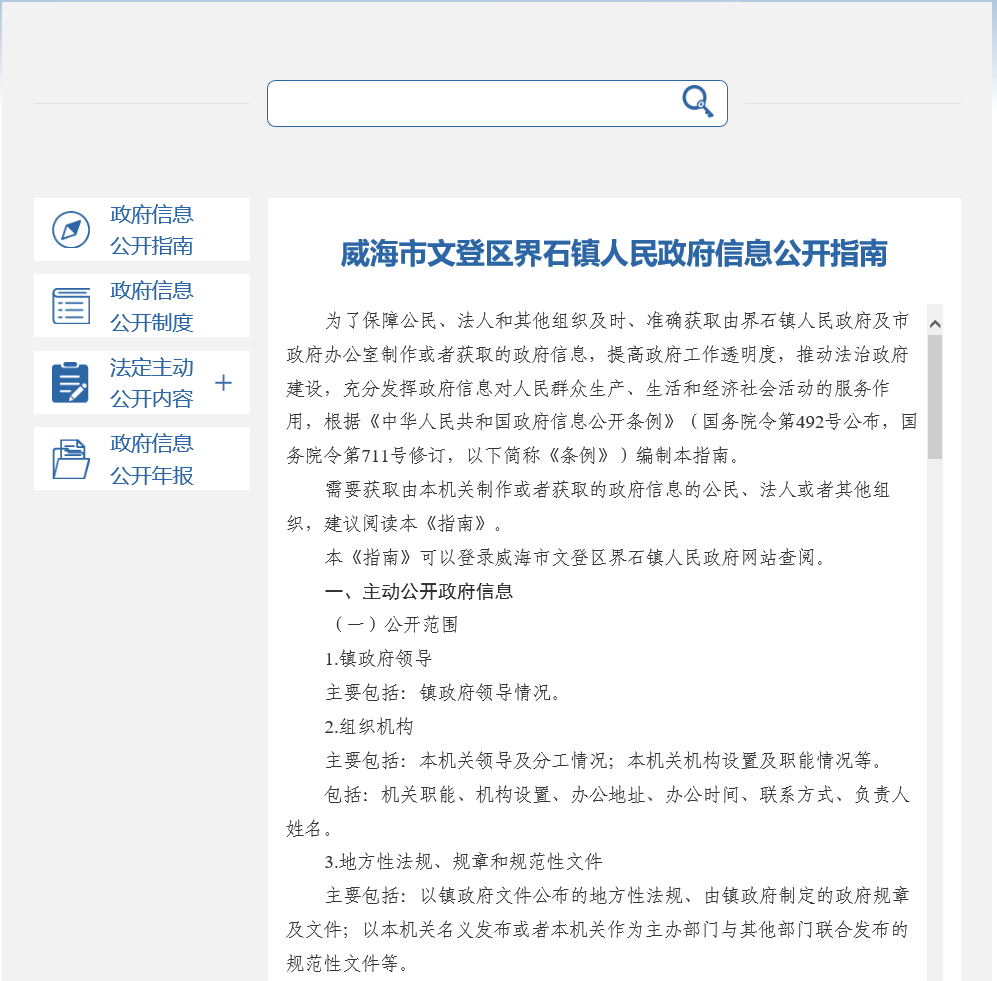
Task: Click the heading 一、主动公开政府信息
Action: (x=419, y=591)
